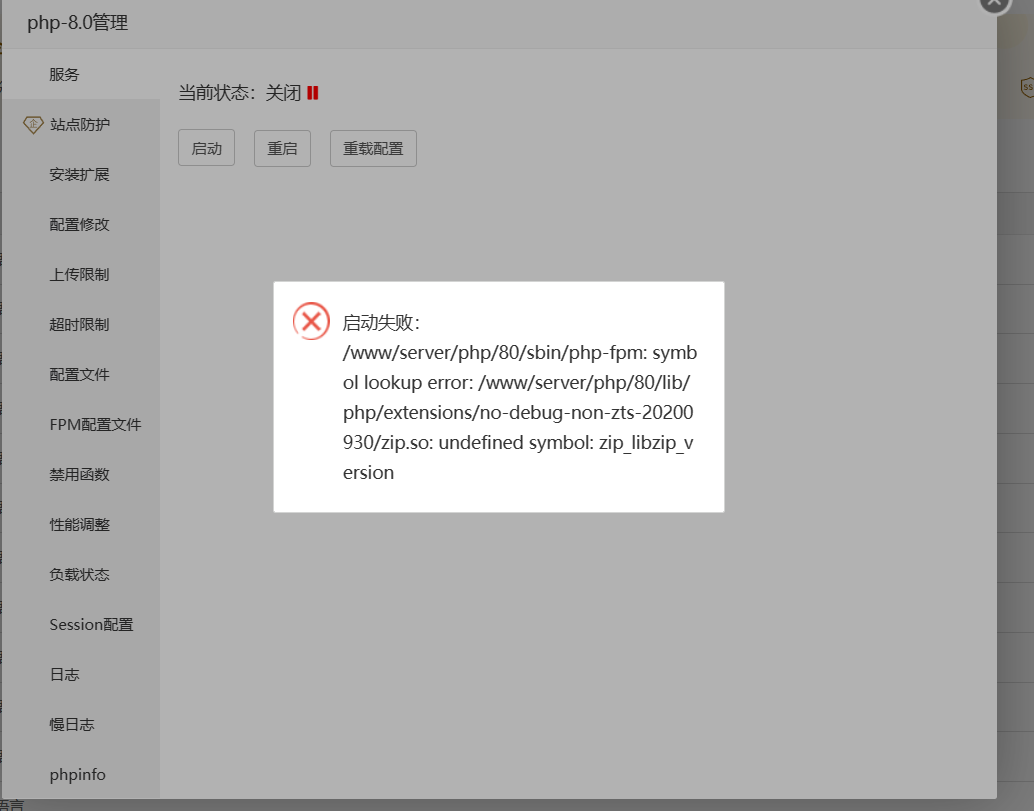View the 日志 tab
Screen dimensions: 1034x811
[x=80, y=675]
